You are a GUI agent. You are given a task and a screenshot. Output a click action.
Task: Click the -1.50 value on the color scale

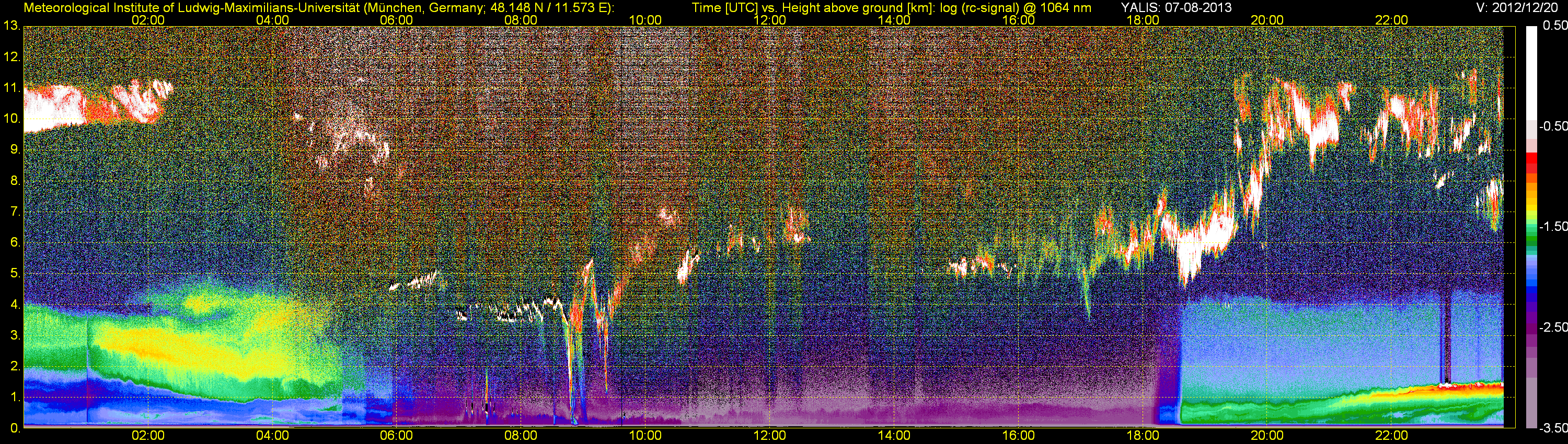1553,226
